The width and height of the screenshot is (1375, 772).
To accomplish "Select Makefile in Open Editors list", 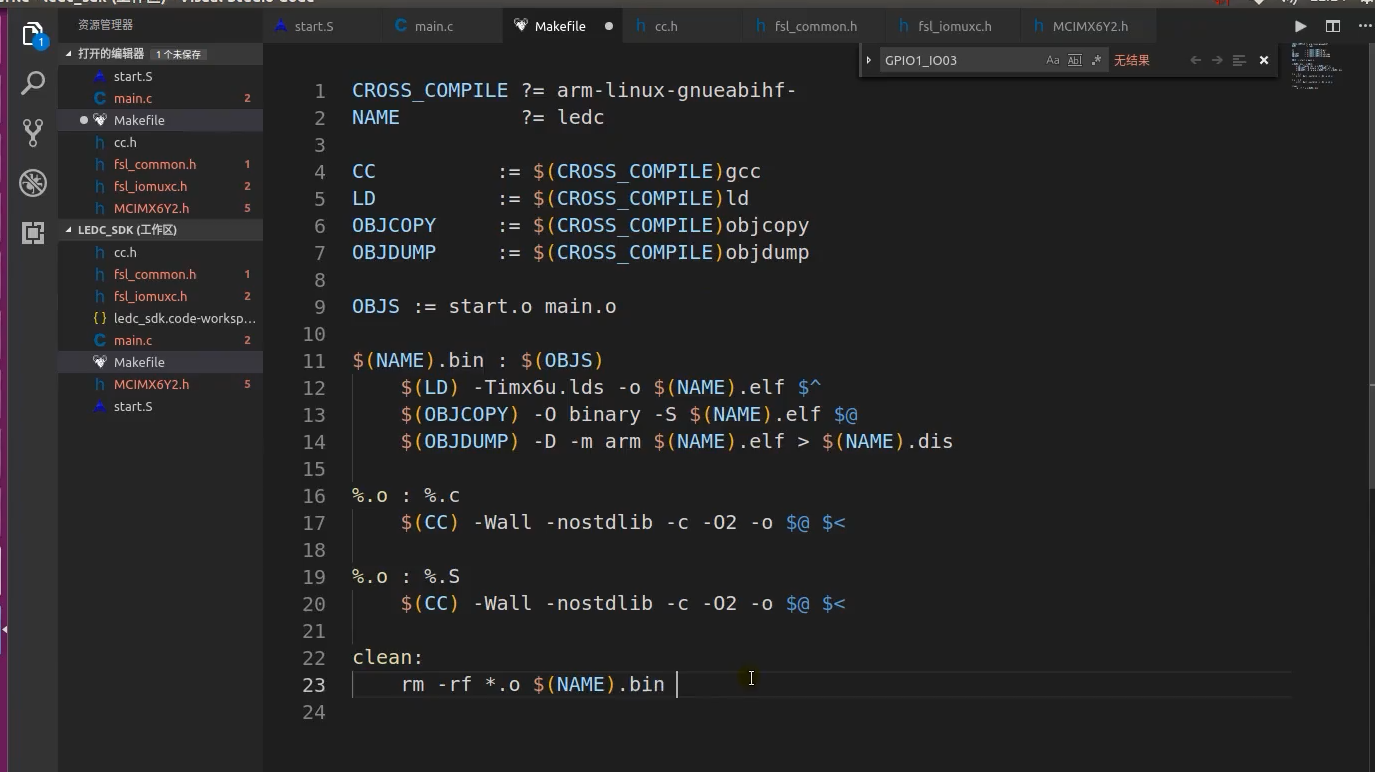I will (160, 120).
